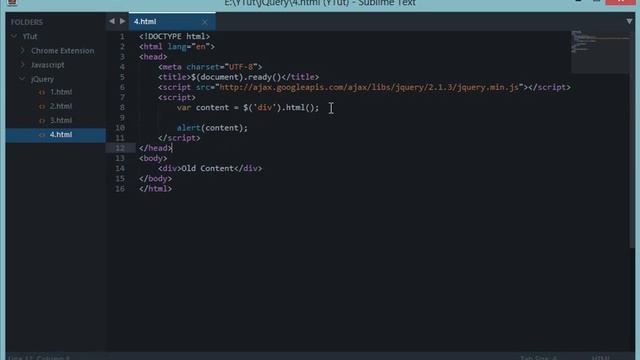
Task: Click the 'Old Content' div text
Action: click(x=207, y=168)
